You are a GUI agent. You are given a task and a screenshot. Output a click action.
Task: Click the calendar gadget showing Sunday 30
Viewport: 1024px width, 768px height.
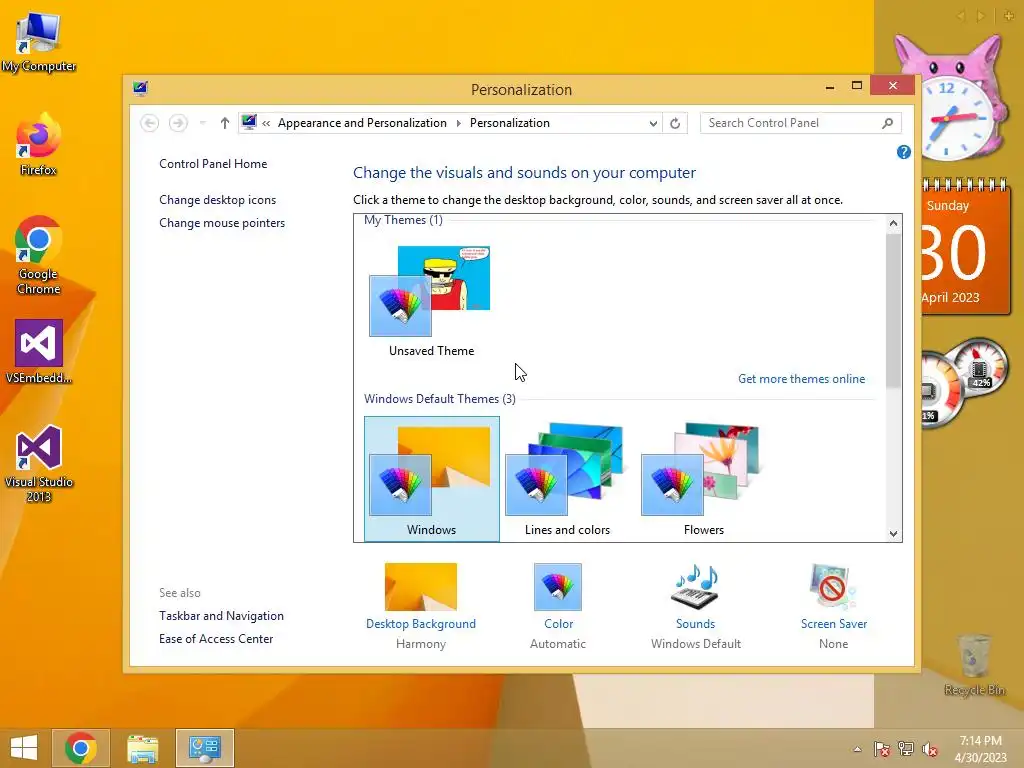(x=965, y=247)
